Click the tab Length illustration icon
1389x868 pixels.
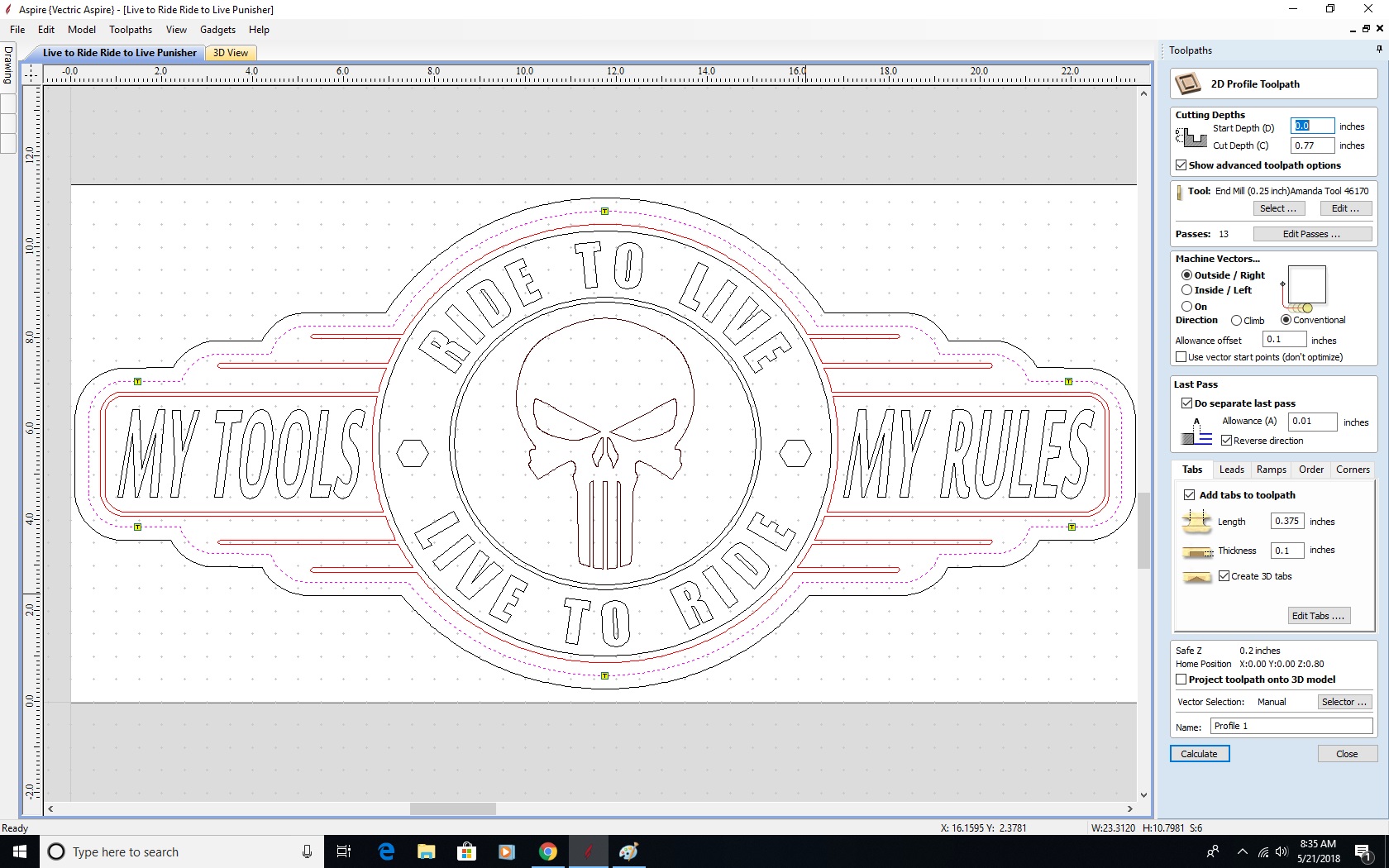[1196, 521]
